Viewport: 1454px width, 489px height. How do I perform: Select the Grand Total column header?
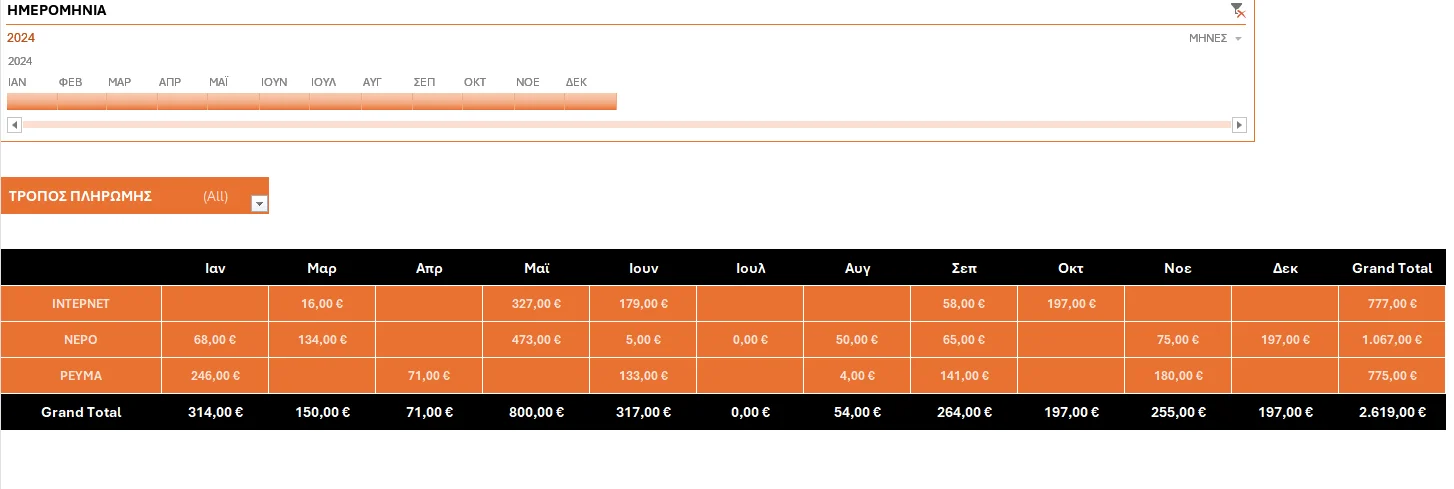click(x=1392, y=268)
